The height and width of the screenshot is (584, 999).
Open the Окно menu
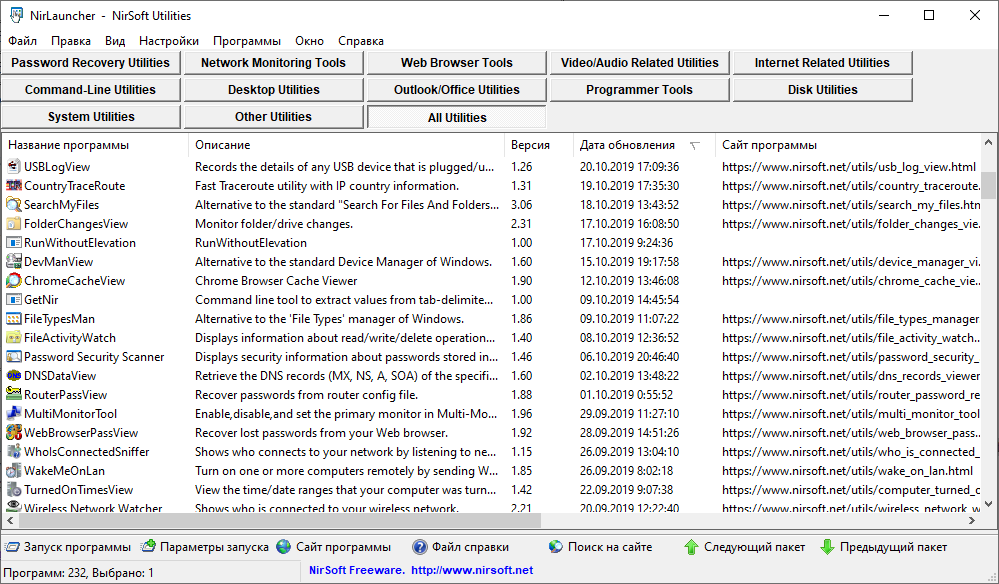309,41
